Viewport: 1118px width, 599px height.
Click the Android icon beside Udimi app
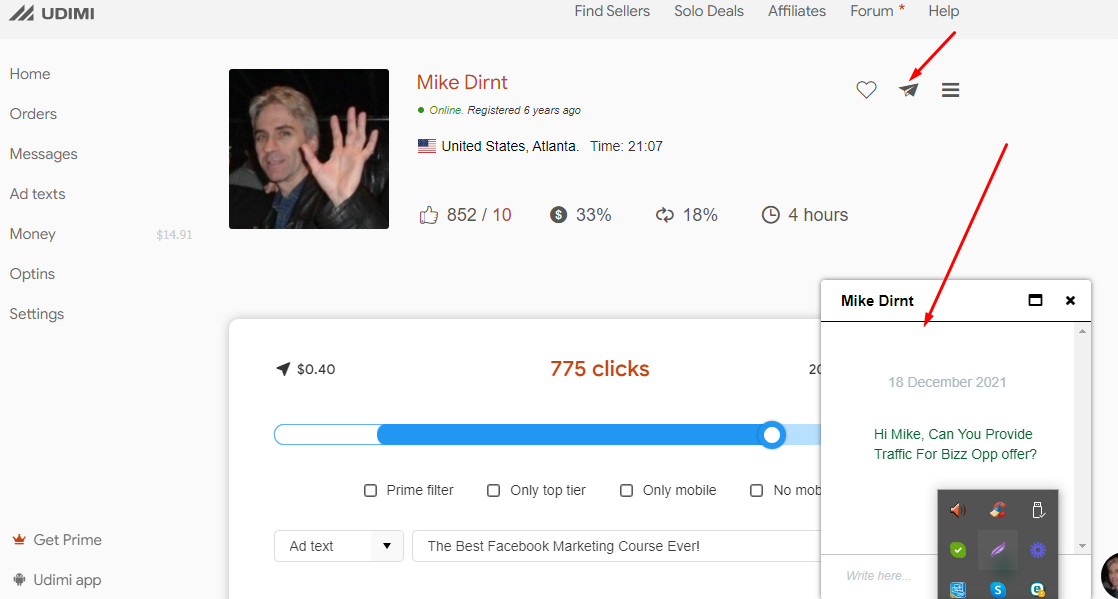19,580
